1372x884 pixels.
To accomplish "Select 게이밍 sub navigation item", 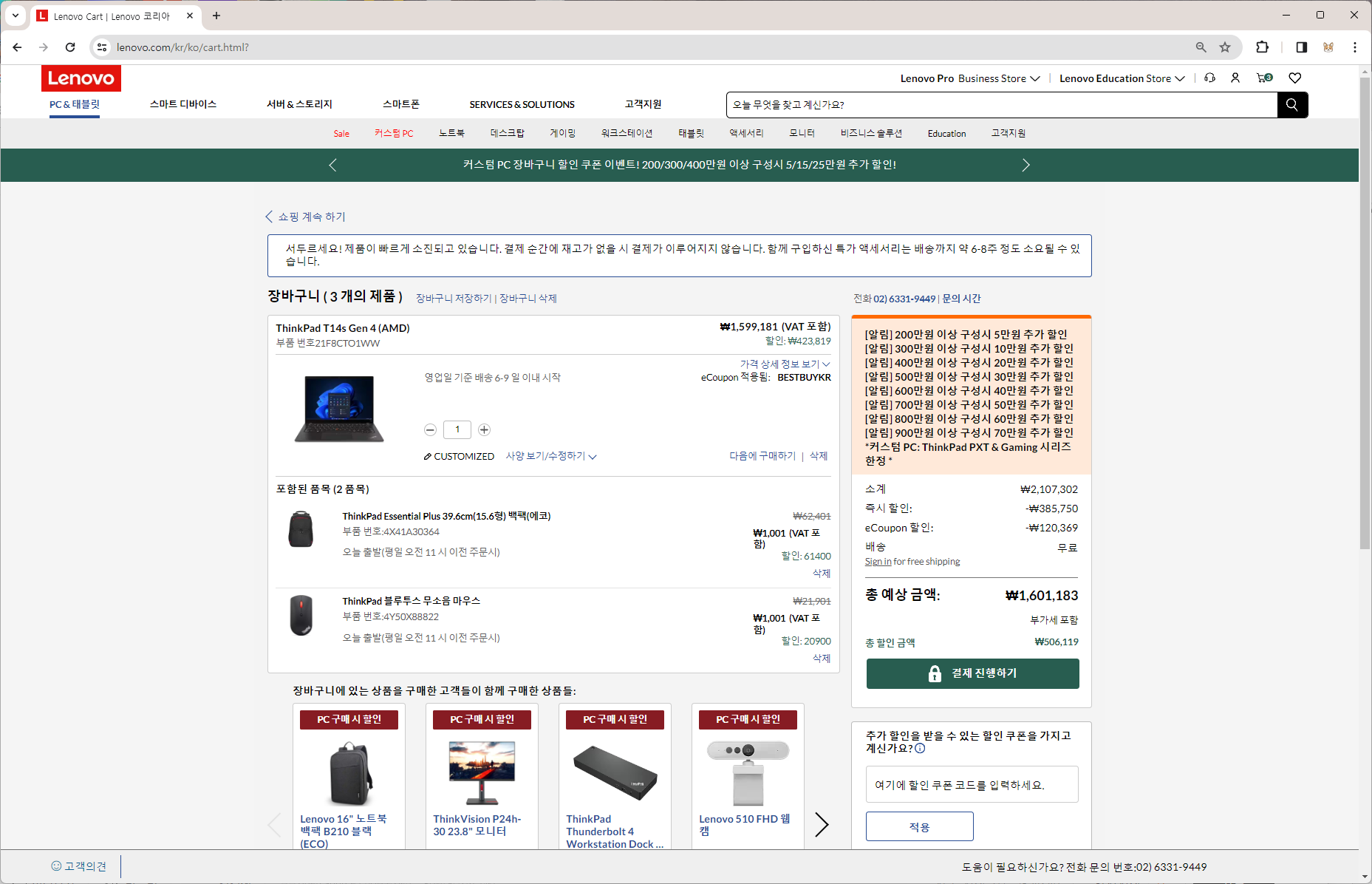I will pos(562,133).
